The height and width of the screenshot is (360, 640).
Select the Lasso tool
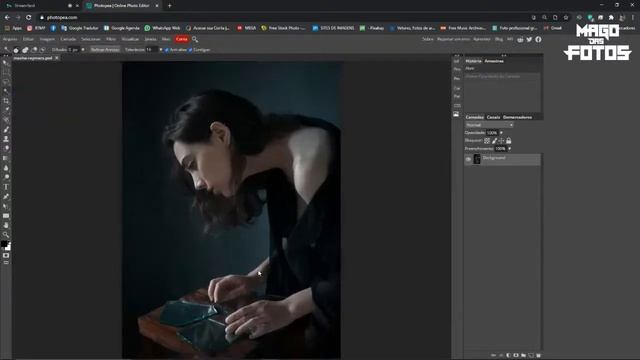tap(6, 82)
